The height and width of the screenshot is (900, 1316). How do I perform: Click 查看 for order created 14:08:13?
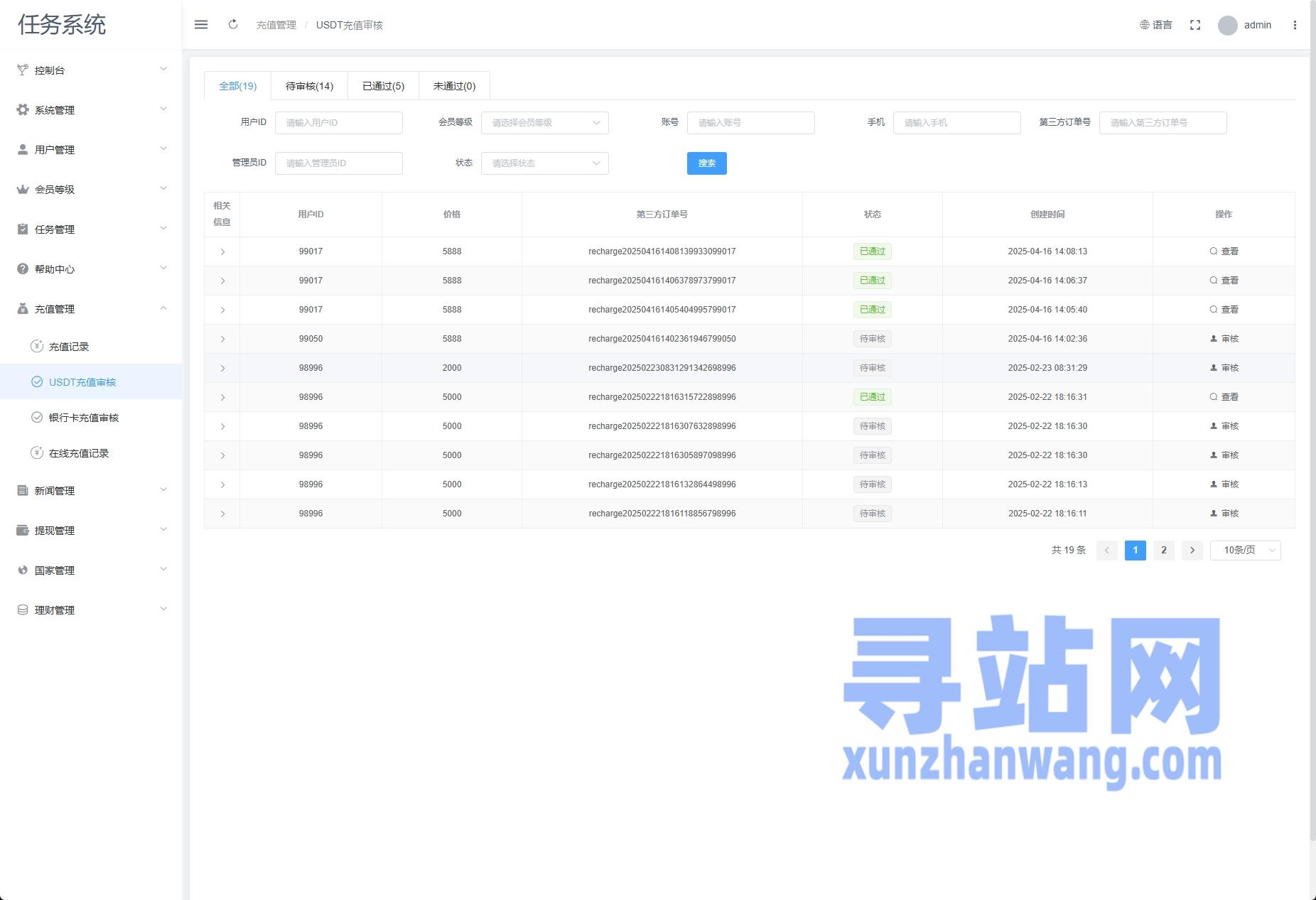click(1224, 251)
